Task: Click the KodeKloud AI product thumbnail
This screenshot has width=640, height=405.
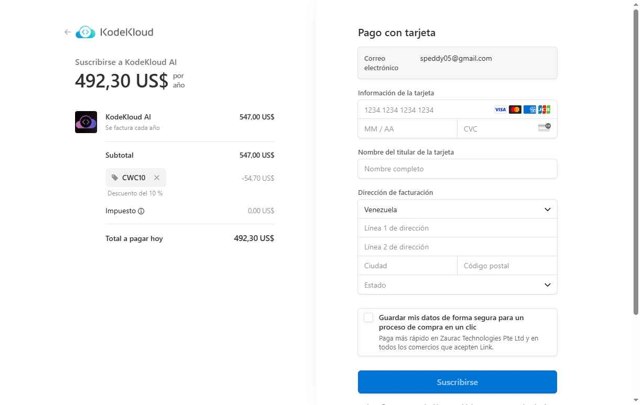Action: pyautogui.click(x=85, y=122)
